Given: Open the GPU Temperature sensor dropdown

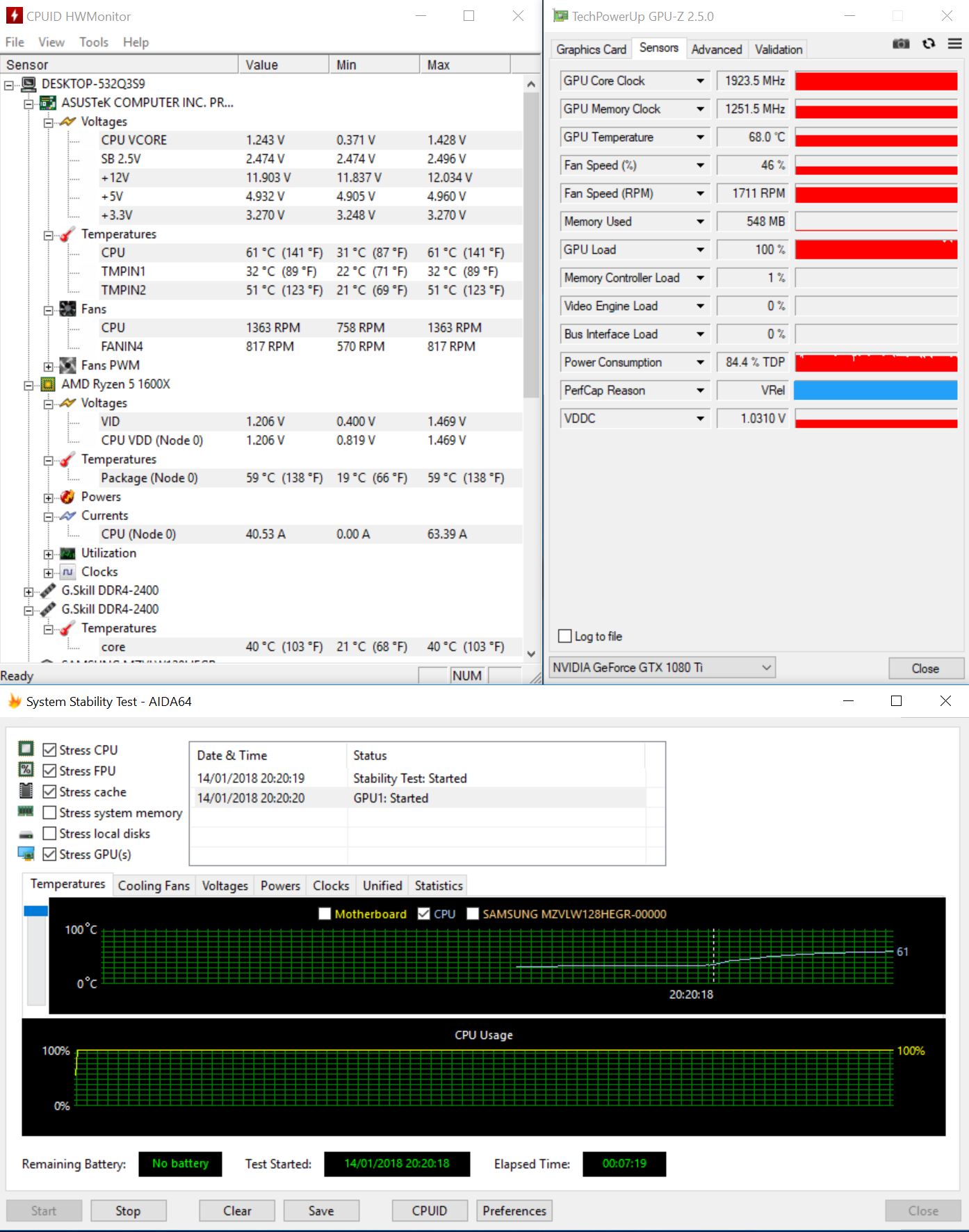Looking at the screenshot, I should click(x=701, y=138).
